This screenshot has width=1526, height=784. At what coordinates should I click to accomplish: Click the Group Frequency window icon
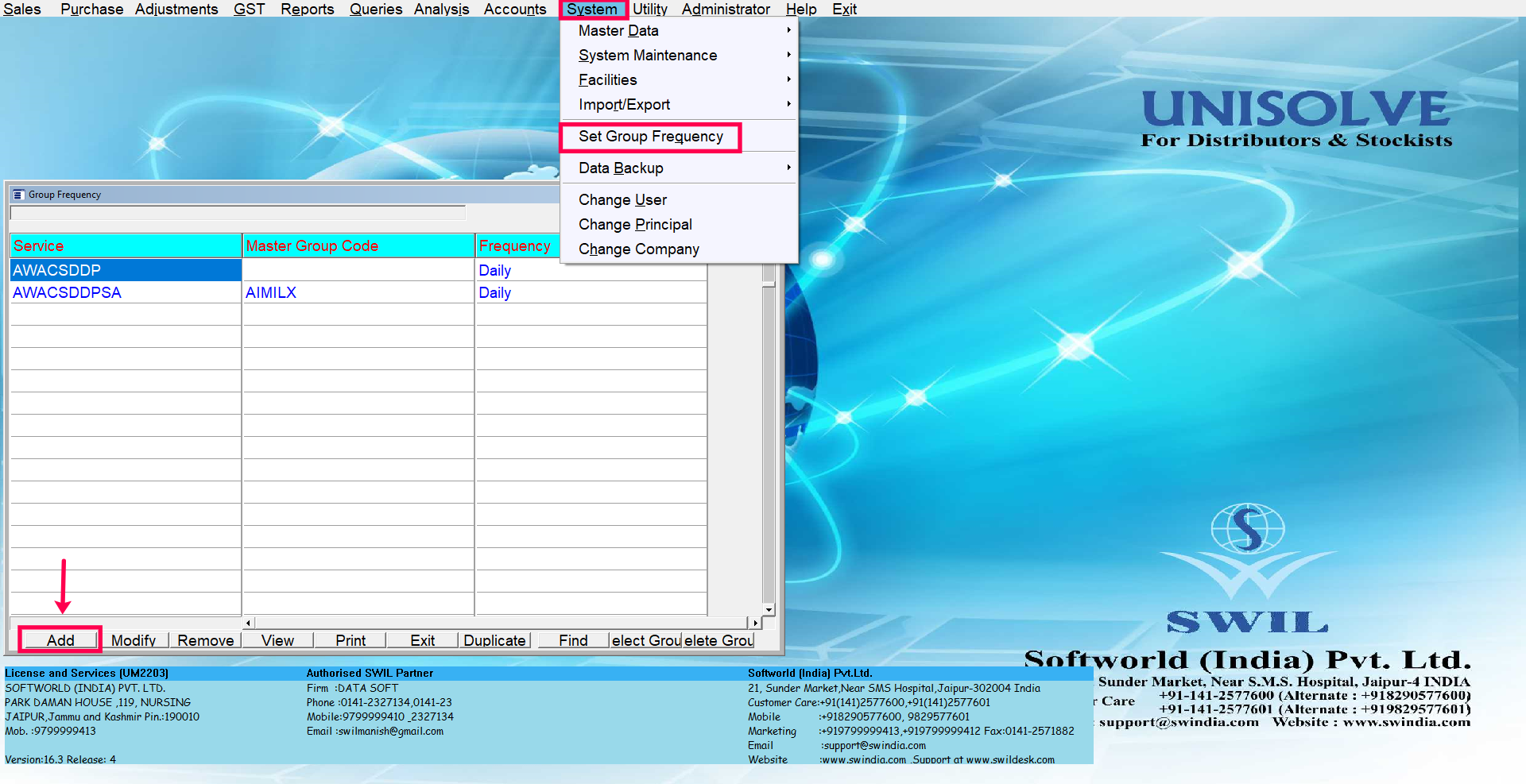click(x=18, y=195)
